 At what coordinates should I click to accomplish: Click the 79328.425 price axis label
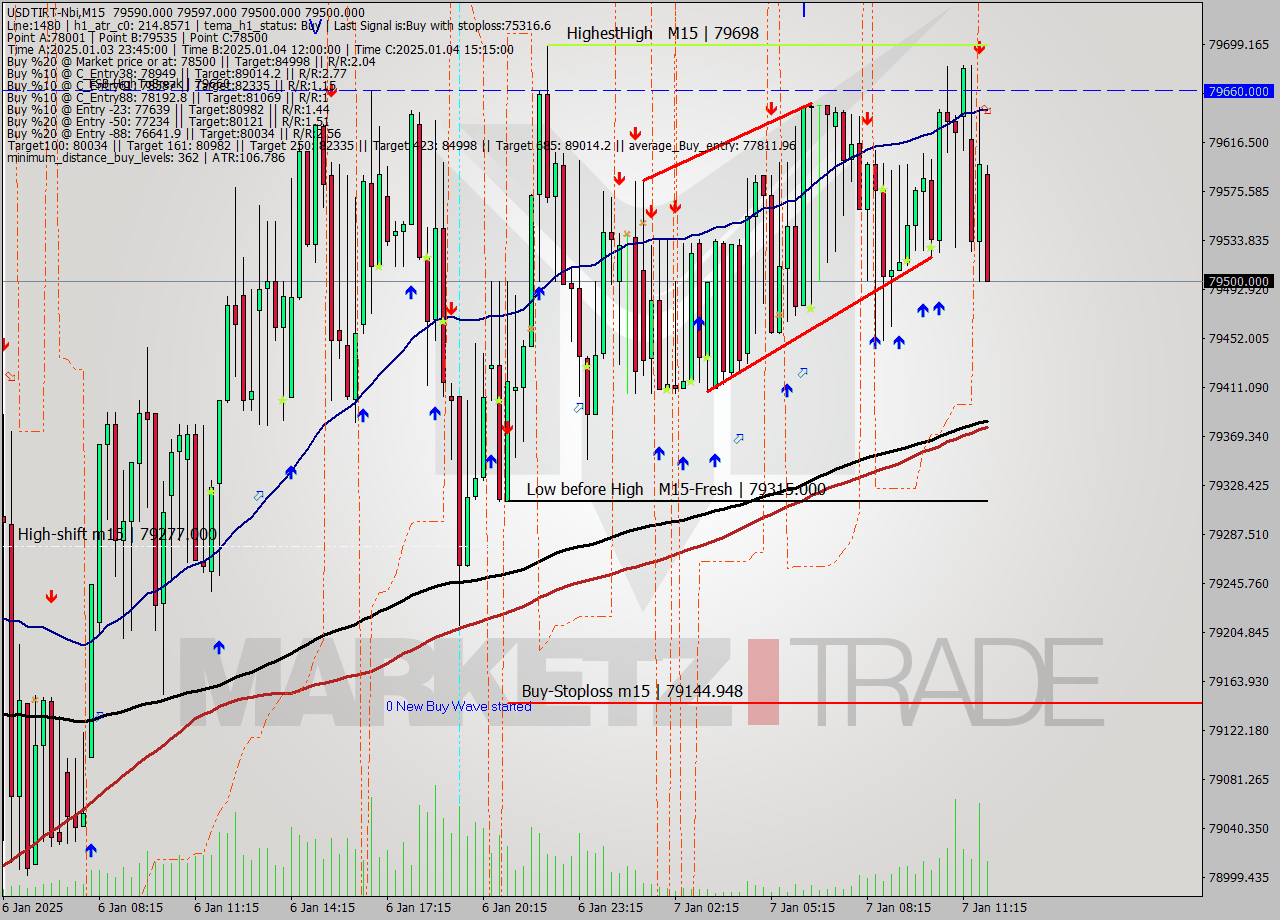pos(1239,486)
